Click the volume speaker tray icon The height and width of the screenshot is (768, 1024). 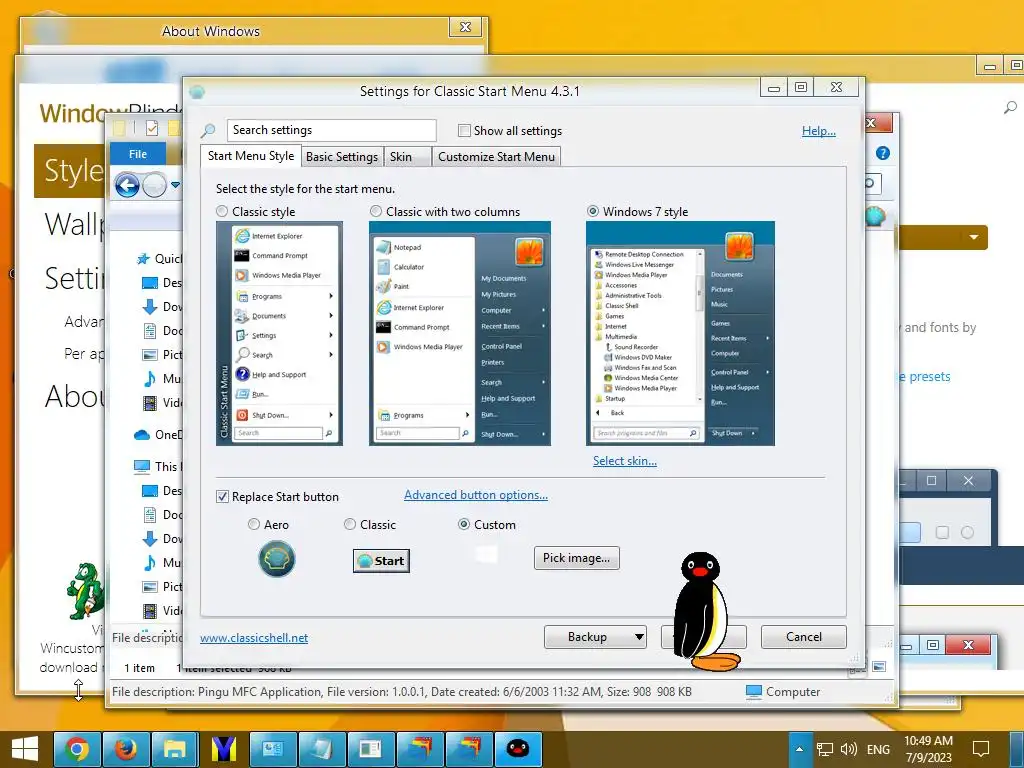[848, 749]
